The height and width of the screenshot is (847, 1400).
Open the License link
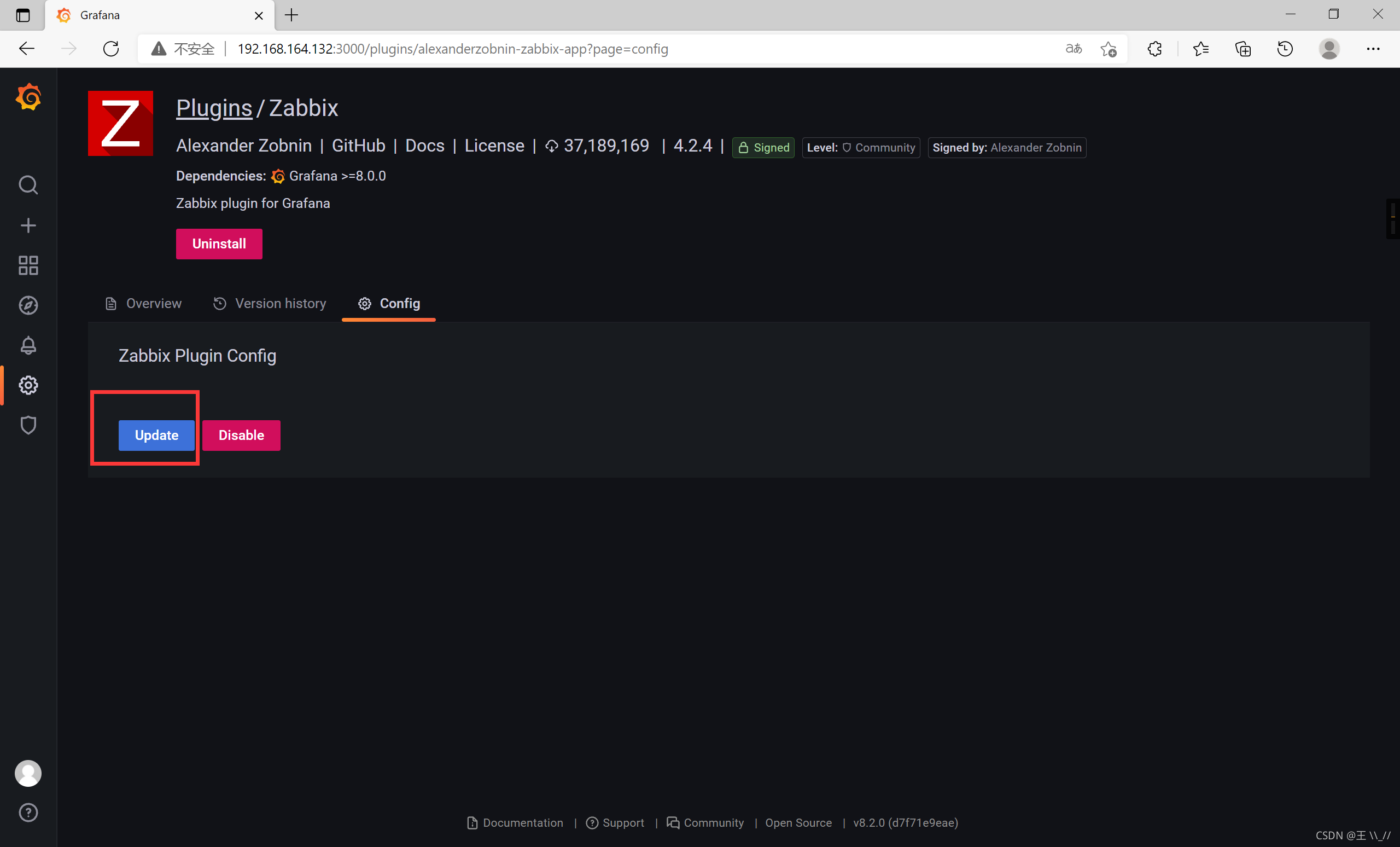click(x=494, y=146)
